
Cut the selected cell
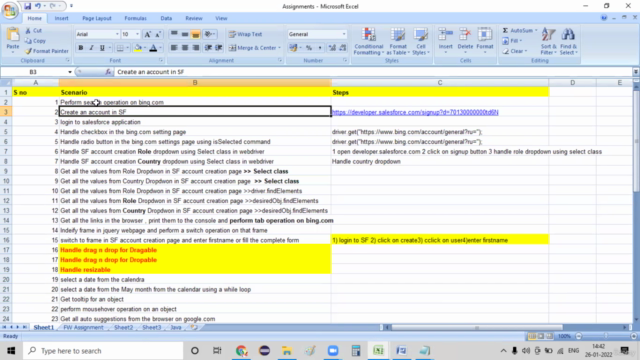click(x=33, y=31)
